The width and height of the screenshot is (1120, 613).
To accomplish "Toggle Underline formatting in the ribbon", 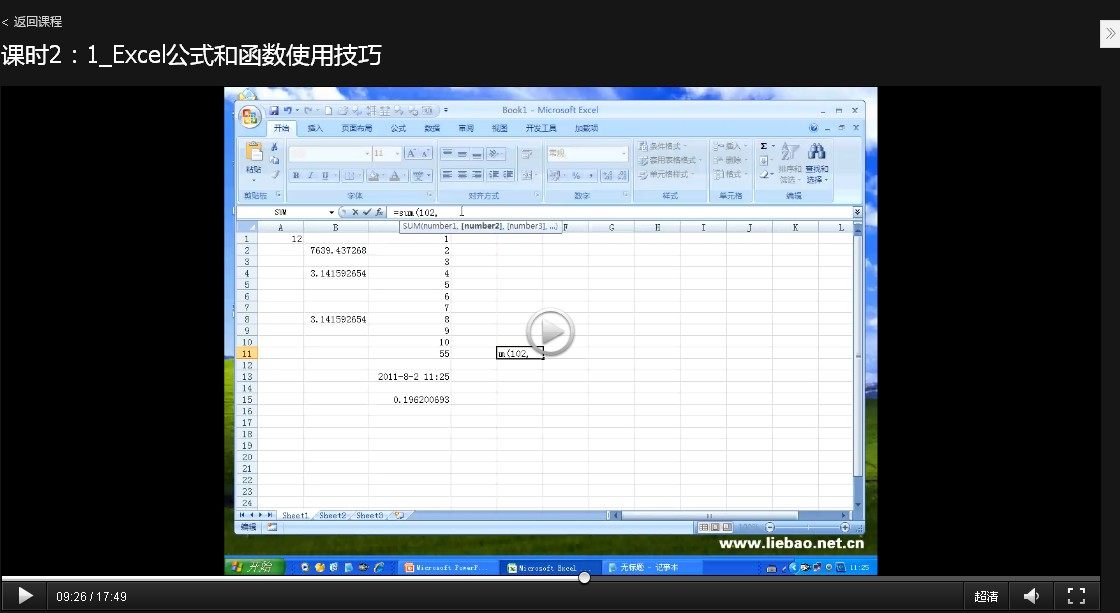I will tap(326, 175).
